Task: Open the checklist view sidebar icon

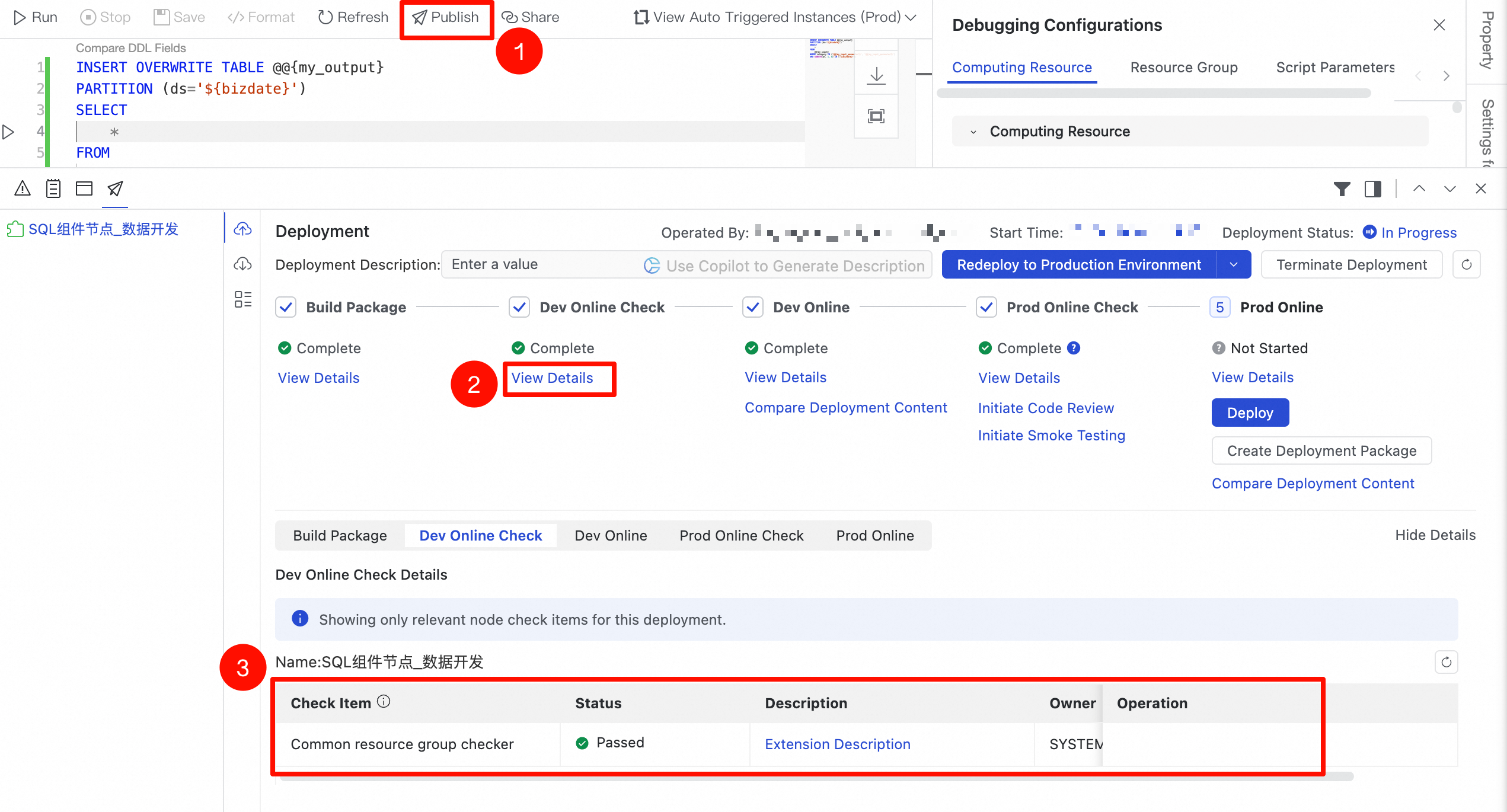Action: coord(243,299)
